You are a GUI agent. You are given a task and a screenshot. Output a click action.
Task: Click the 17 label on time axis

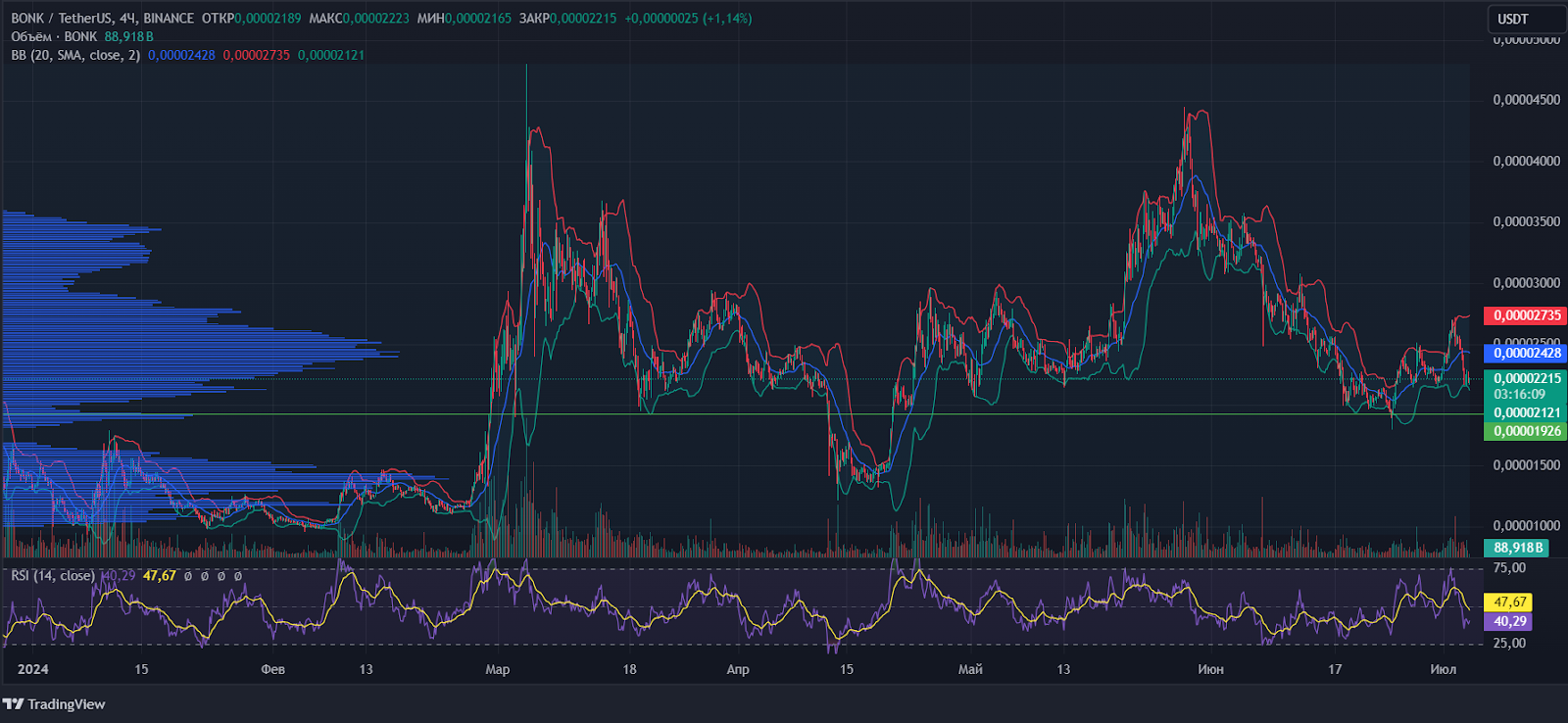(x=1335, y=669)
